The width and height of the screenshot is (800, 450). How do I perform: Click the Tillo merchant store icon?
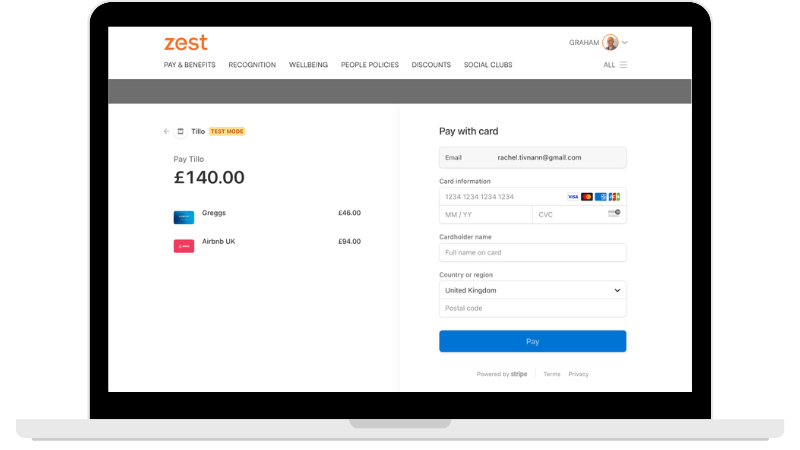tap(180, 132)
